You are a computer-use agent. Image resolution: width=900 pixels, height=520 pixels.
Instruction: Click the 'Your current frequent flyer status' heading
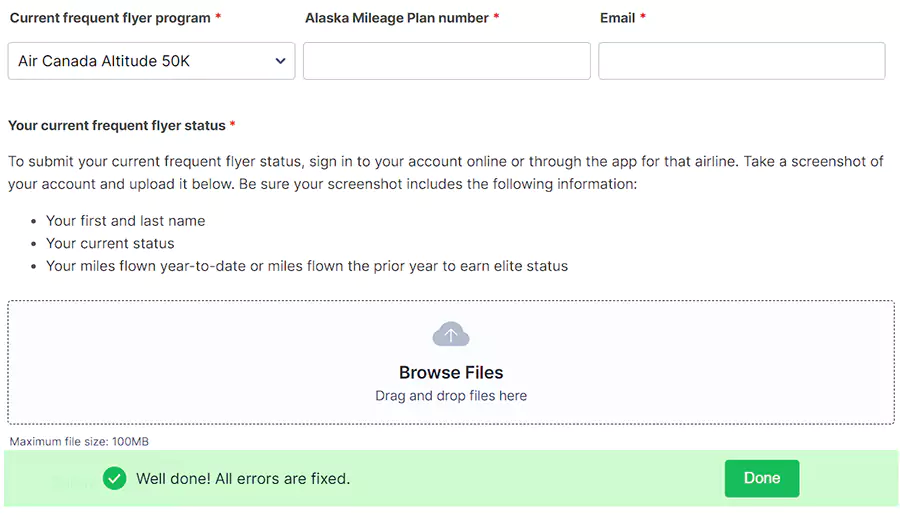(x=117, y=126)
